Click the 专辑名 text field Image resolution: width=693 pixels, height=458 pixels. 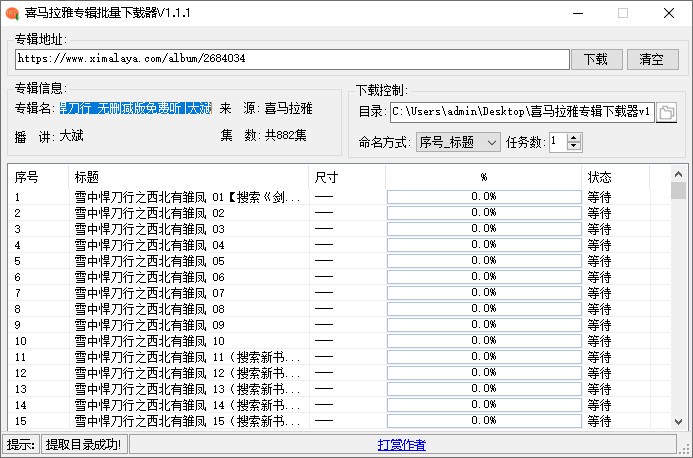[135, 108]
